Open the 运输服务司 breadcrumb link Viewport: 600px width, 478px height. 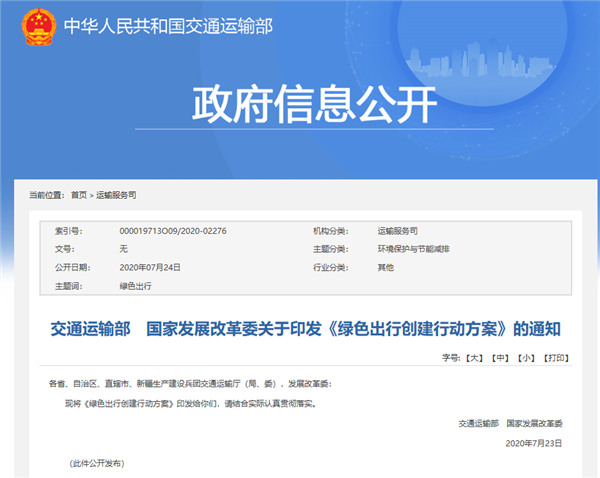[116, 195]
